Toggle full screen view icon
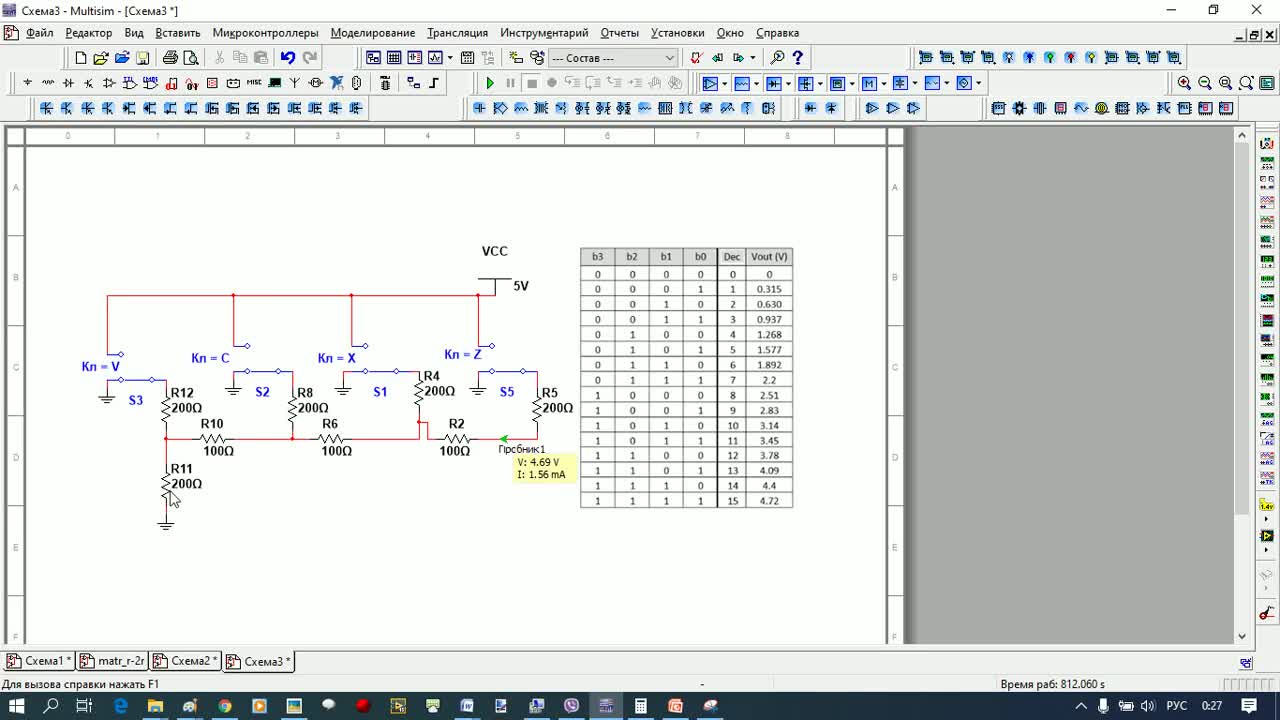 [1267, 83]
